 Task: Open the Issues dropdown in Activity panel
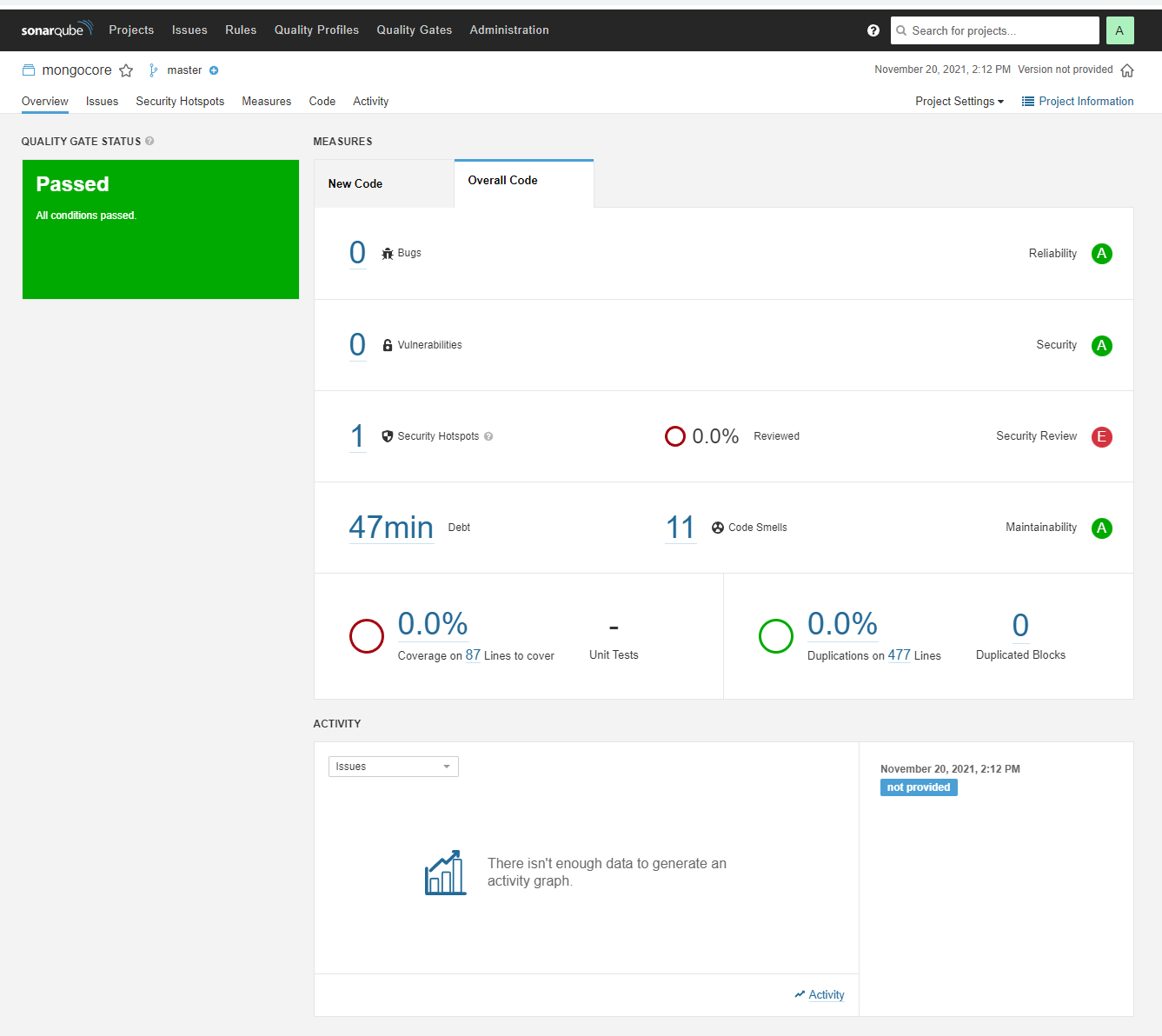click(393, 766)
